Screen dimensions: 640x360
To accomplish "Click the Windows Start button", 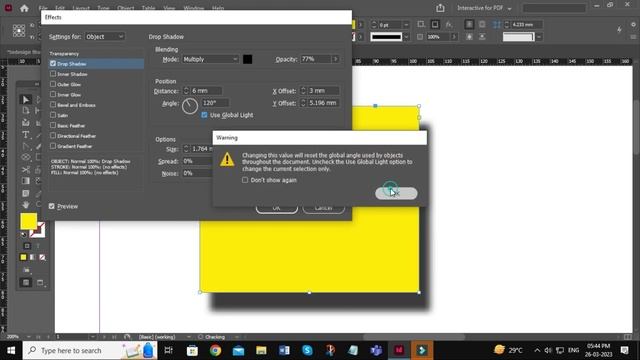I will pyautogui.click(x=11, y=350).
